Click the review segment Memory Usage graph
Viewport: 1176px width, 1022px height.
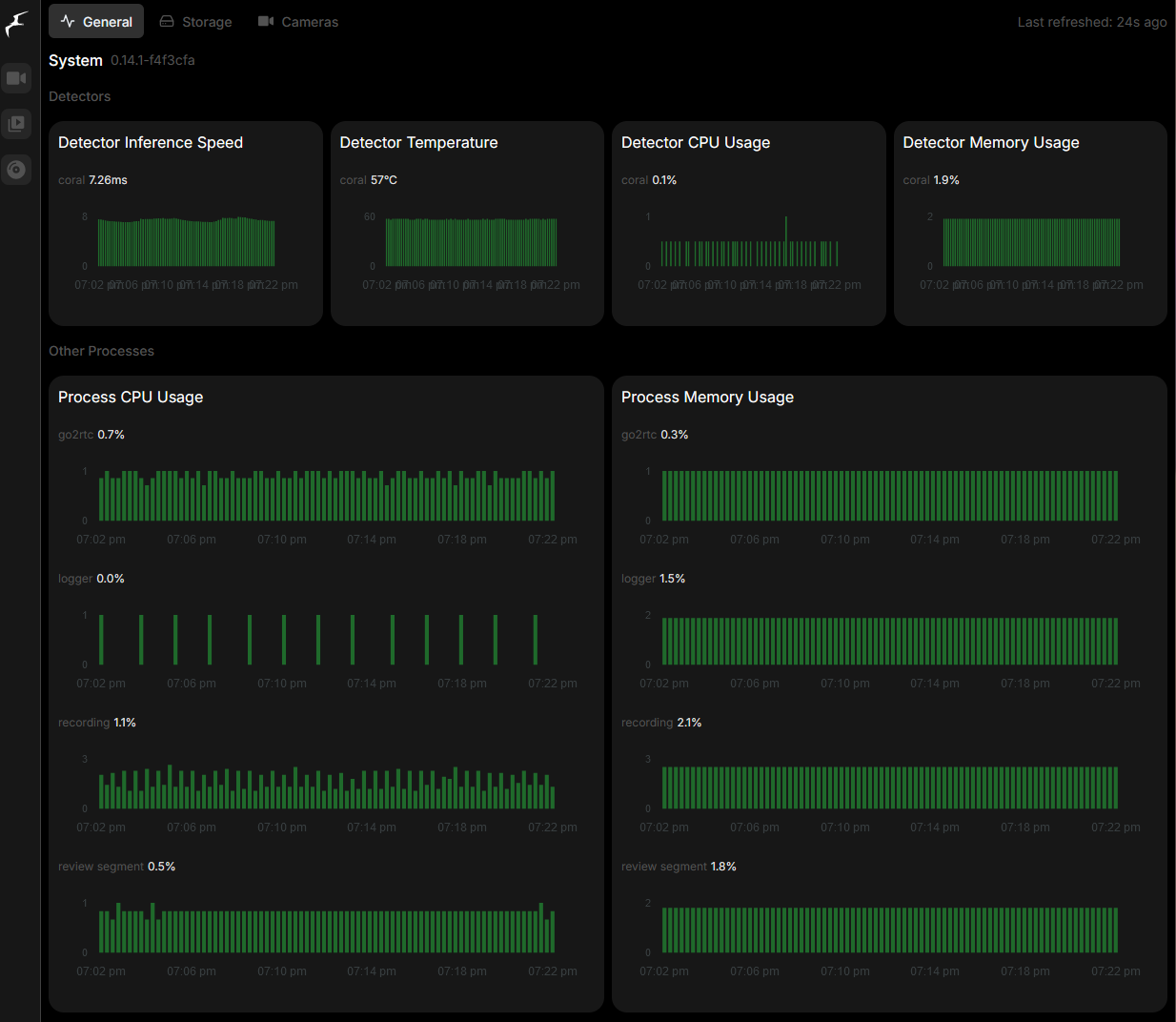[889, 930]
